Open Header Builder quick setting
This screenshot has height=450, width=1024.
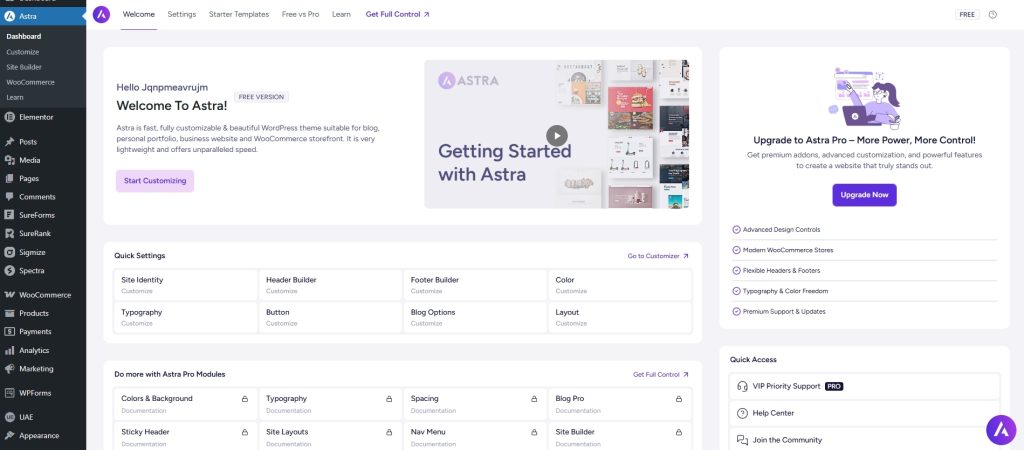(330, 285)
